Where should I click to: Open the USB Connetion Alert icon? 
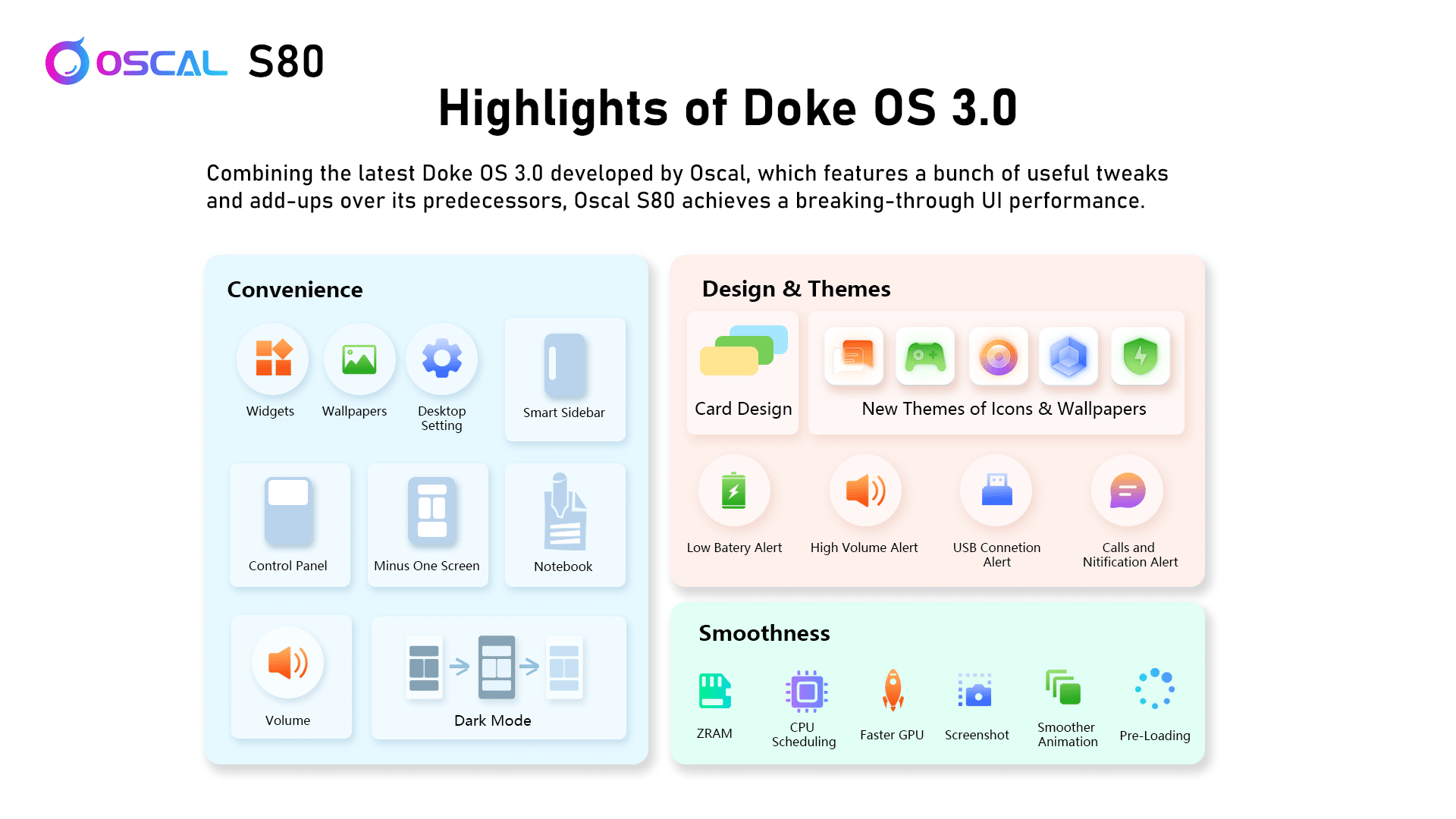tap(996, 491)
